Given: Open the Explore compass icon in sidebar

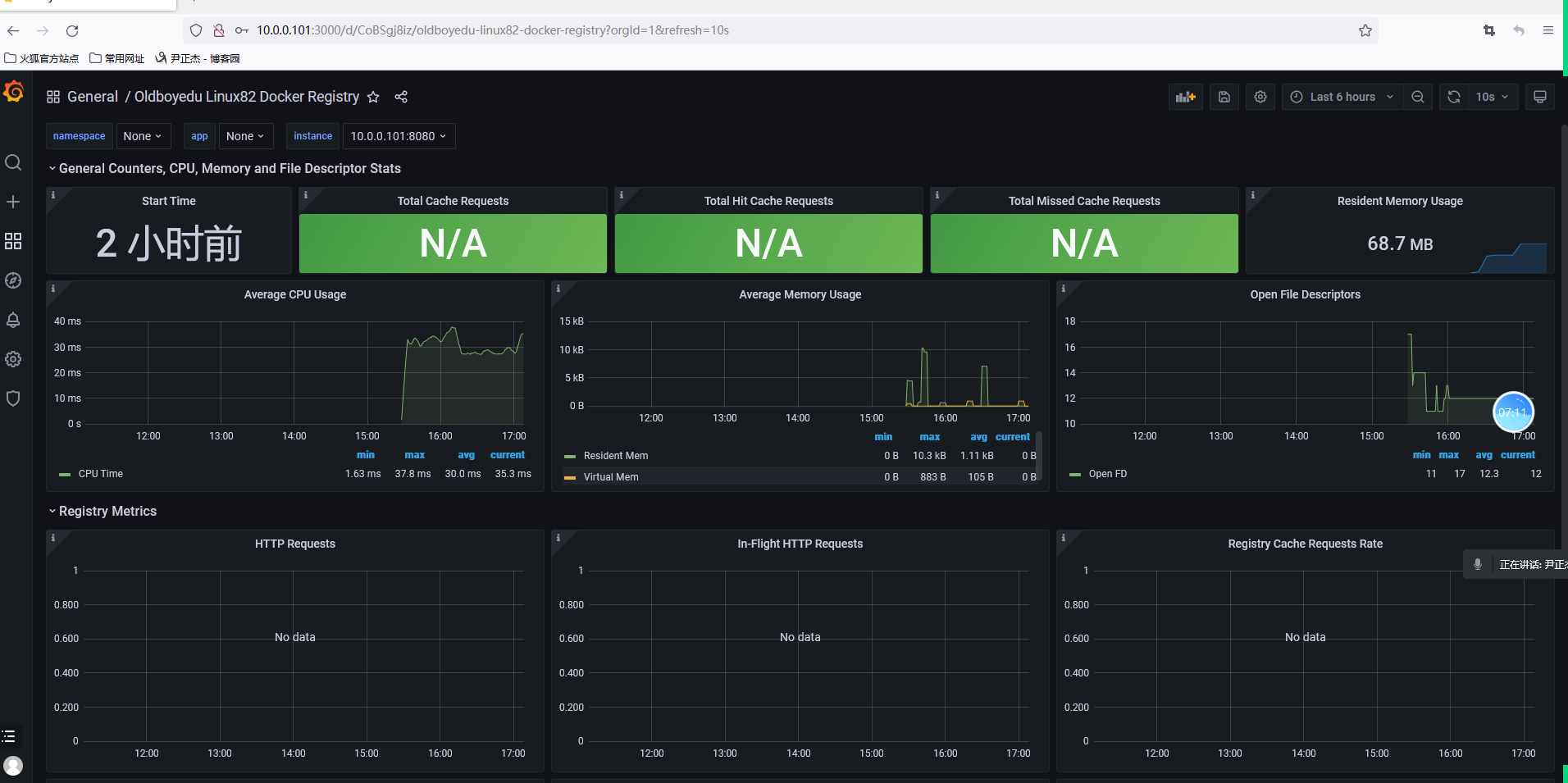Looking at the screenshot, I should [x=13, y=280].
